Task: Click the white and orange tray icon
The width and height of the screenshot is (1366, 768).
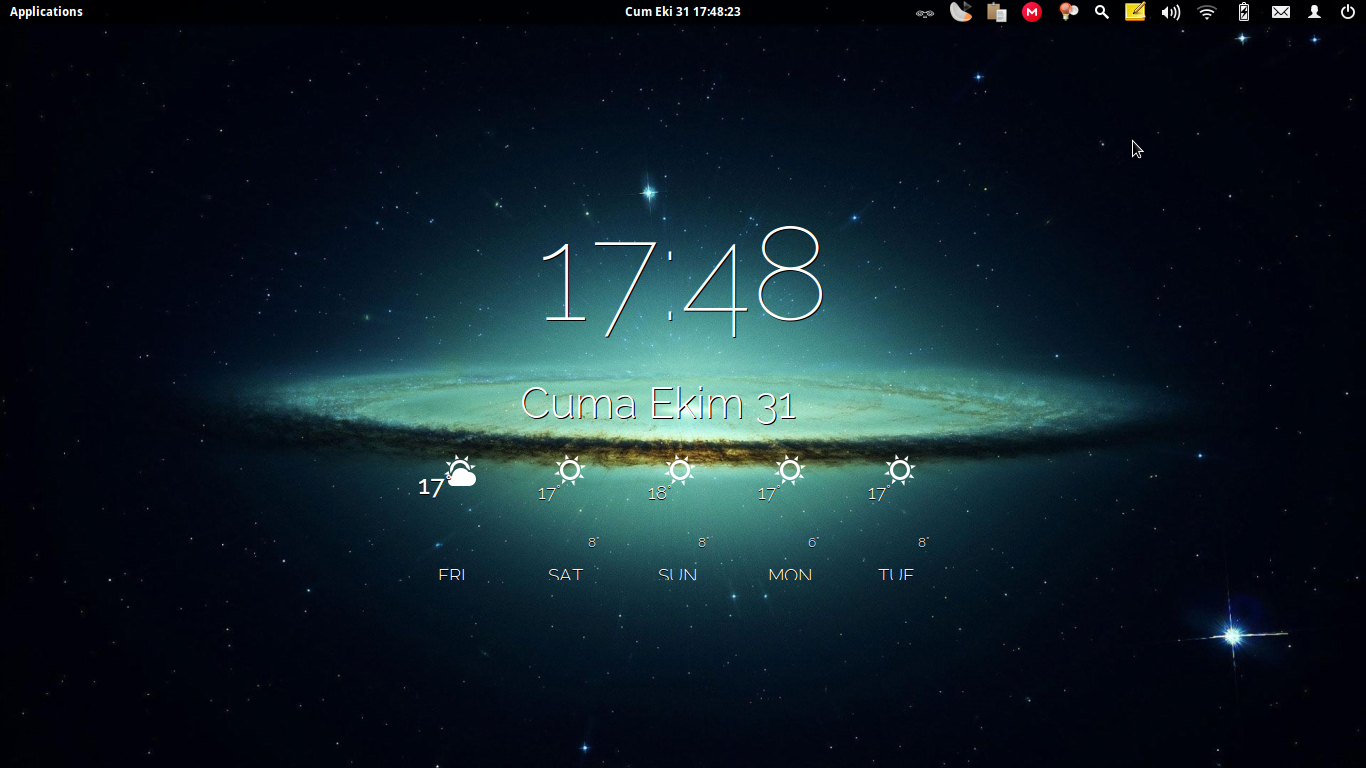Action: tap(961, 12)
